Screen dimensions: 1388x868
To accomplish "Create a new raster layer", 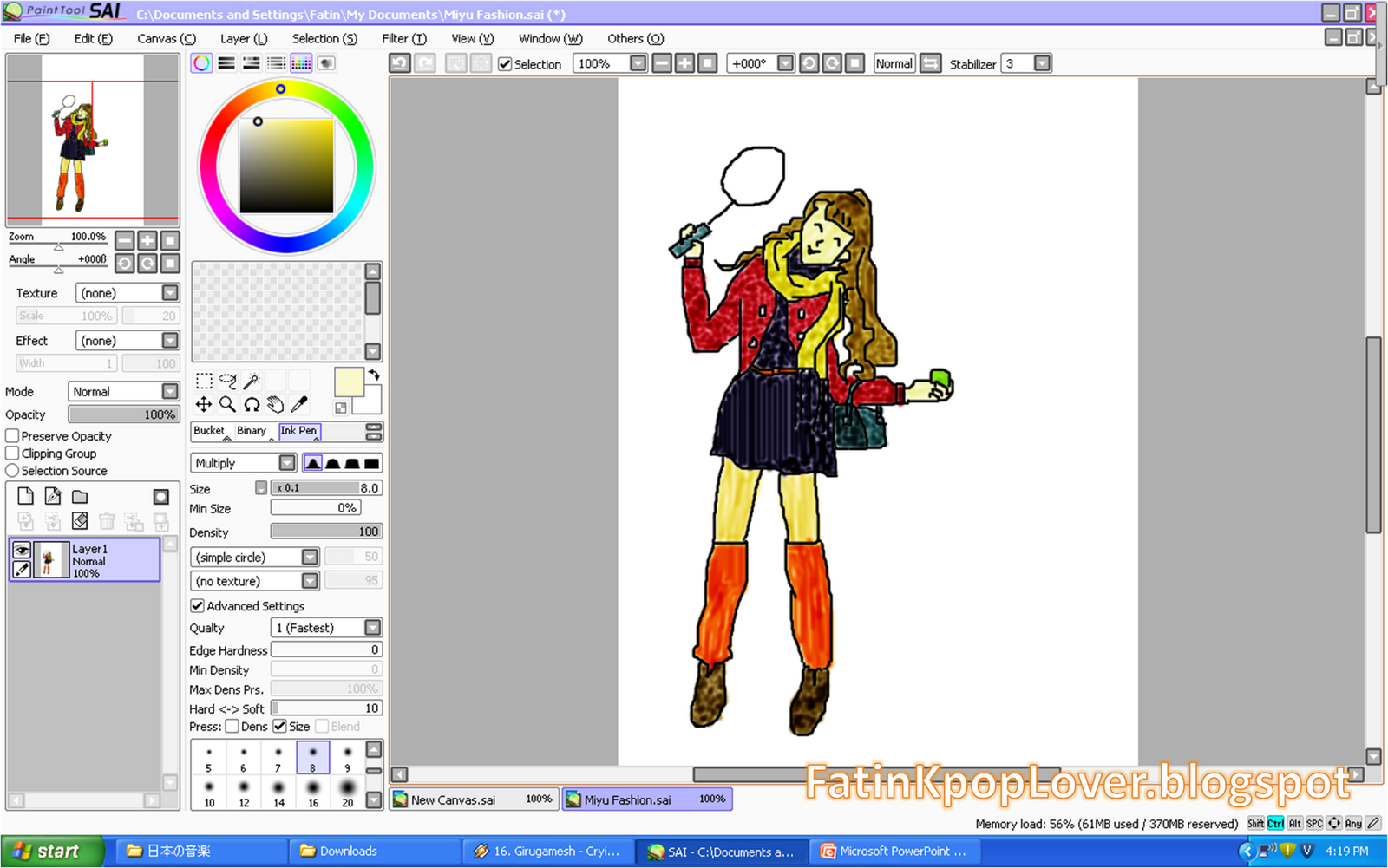I will (x=25, y=495).
